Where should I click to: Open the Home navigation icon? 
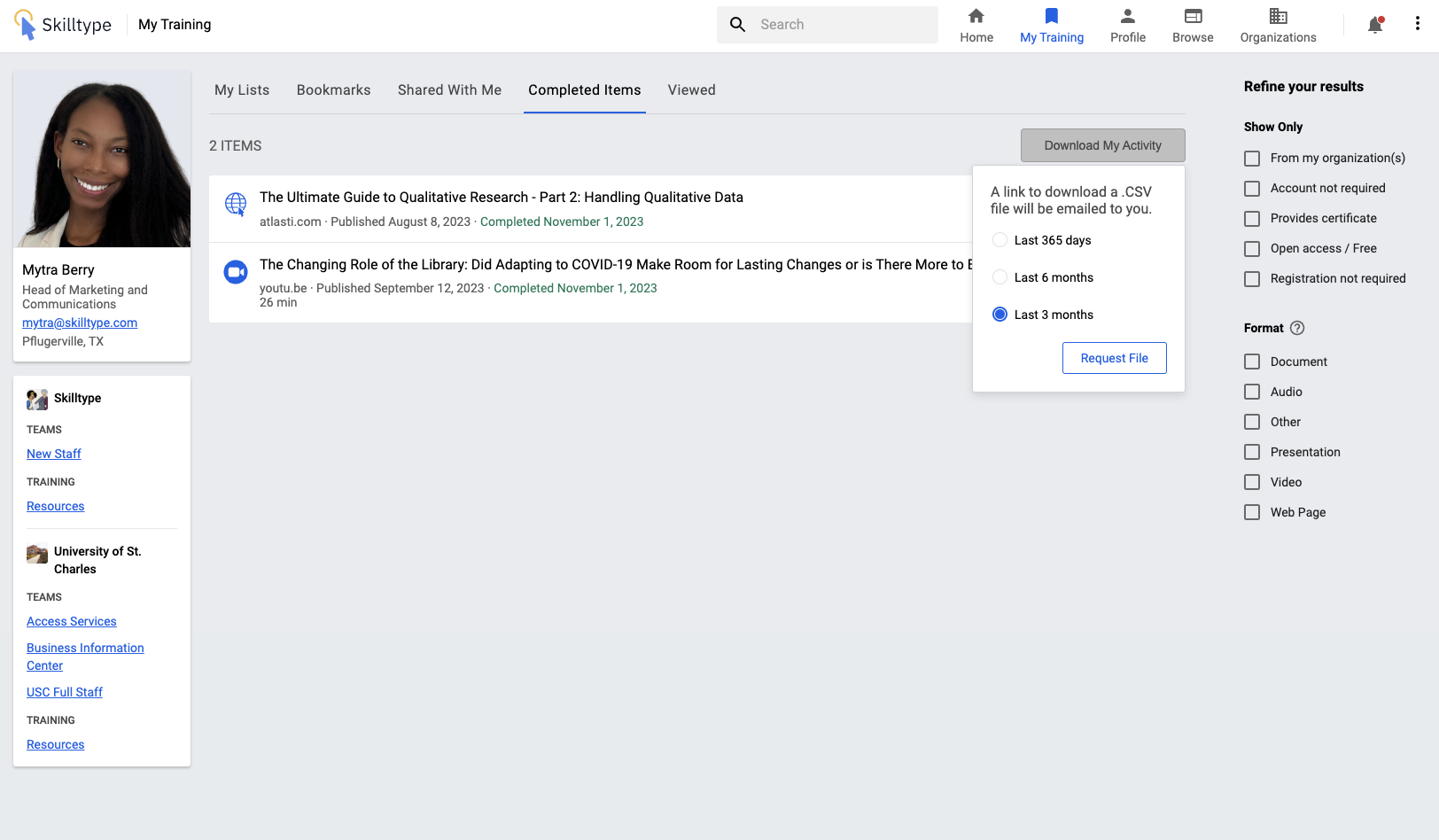click(976, 16)
